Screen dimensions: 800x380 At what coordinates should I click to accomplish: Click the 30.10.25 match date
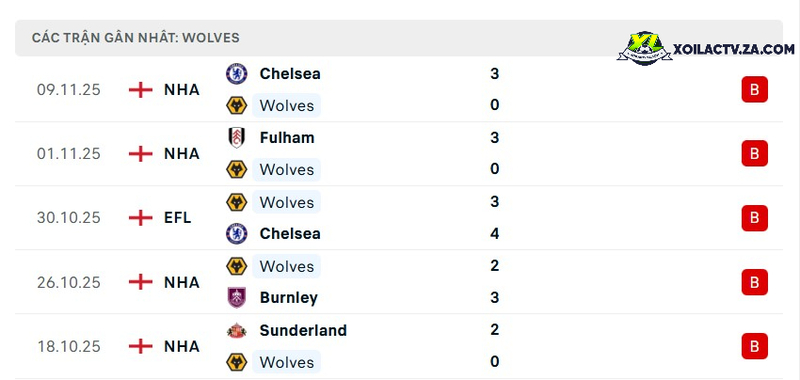[68, 218]
